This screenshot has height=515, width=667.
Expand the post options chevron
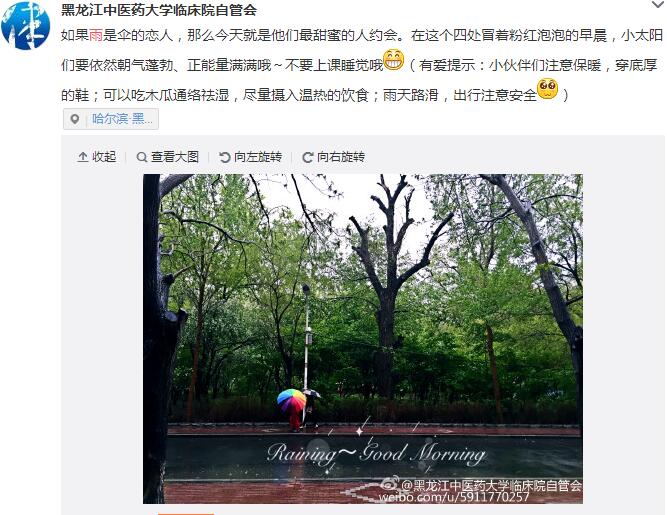pos(658,5)
